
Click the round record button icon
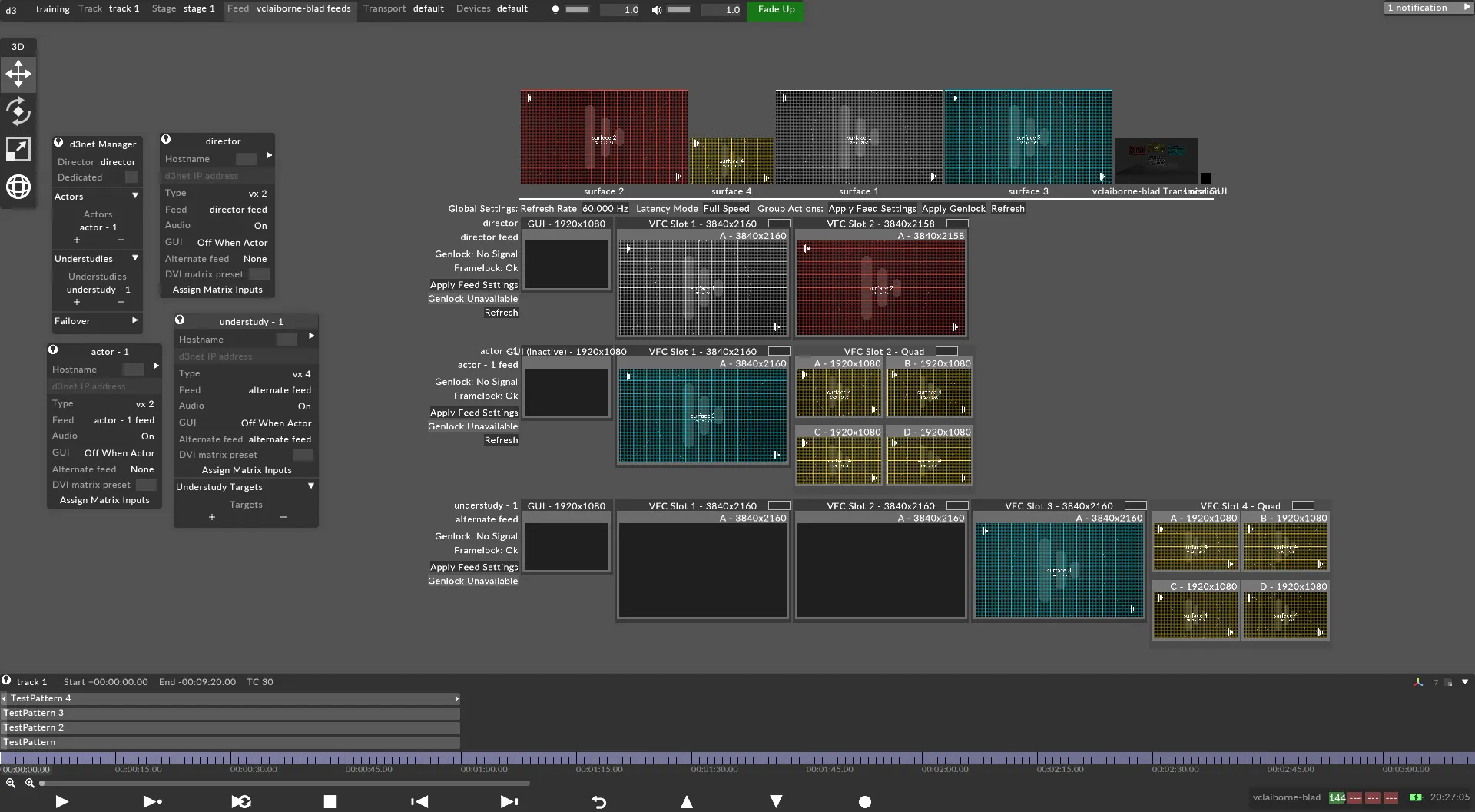(x=864, y=801)
